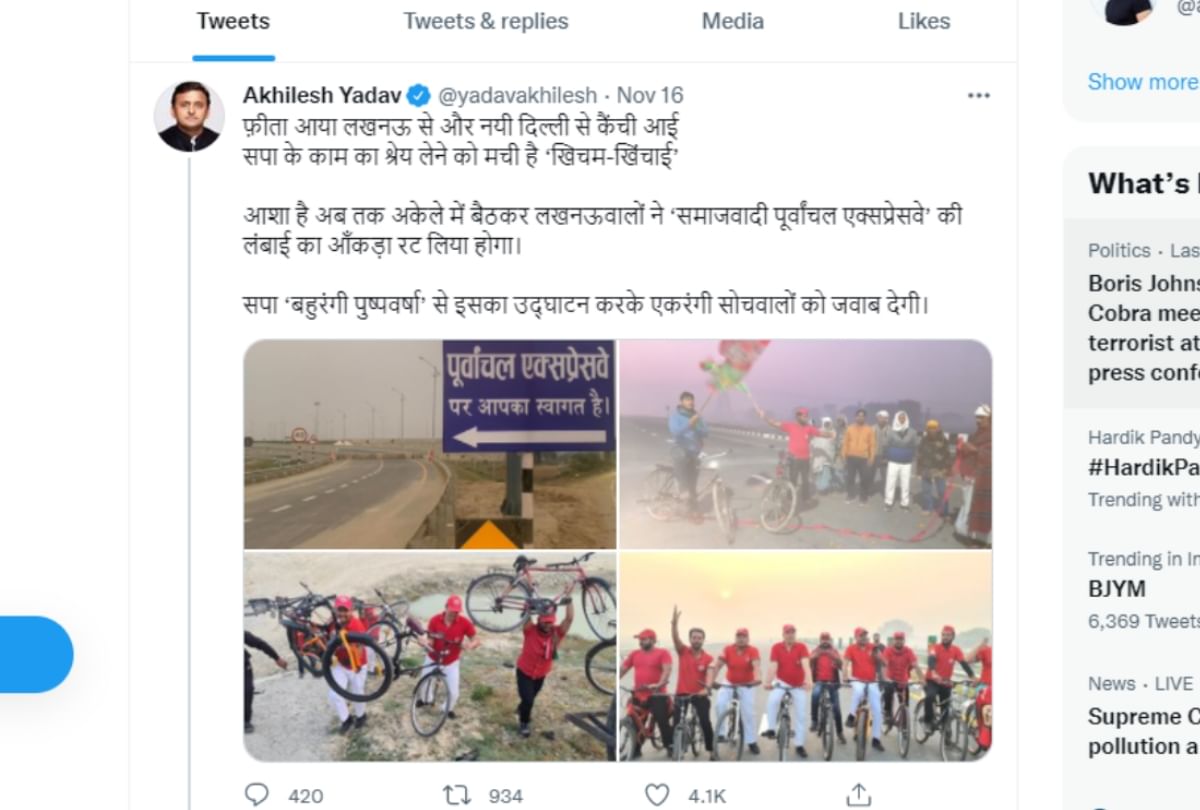The width and height of the screenshot is (1200, 810).
Task: Open the share icon under the tweet
Action: pyautogui.click(x=858, y=795)
